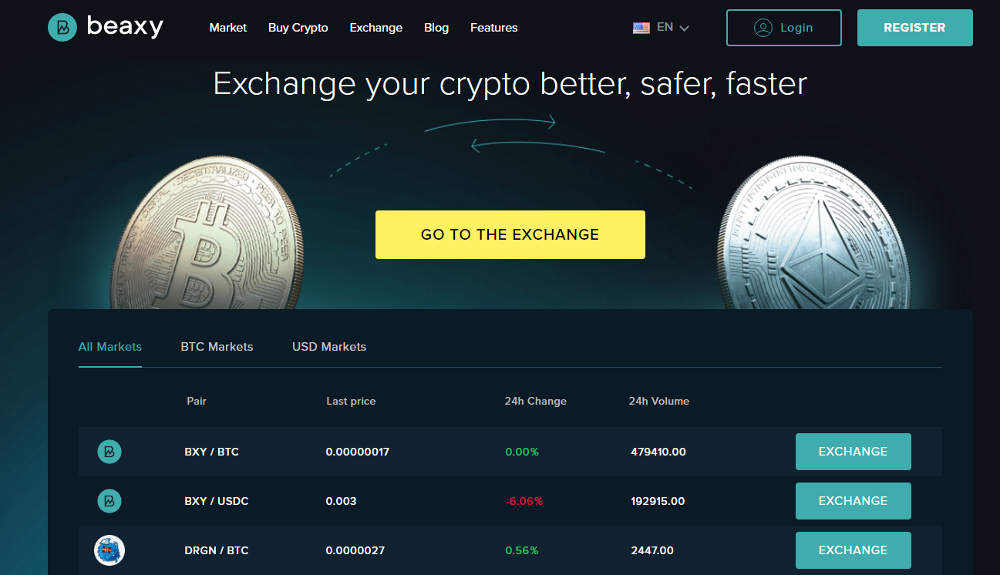Select the All Markets tab
The width and height of the screenshot is (1000, 575).
pyautogui.click(x=110, y=347)
